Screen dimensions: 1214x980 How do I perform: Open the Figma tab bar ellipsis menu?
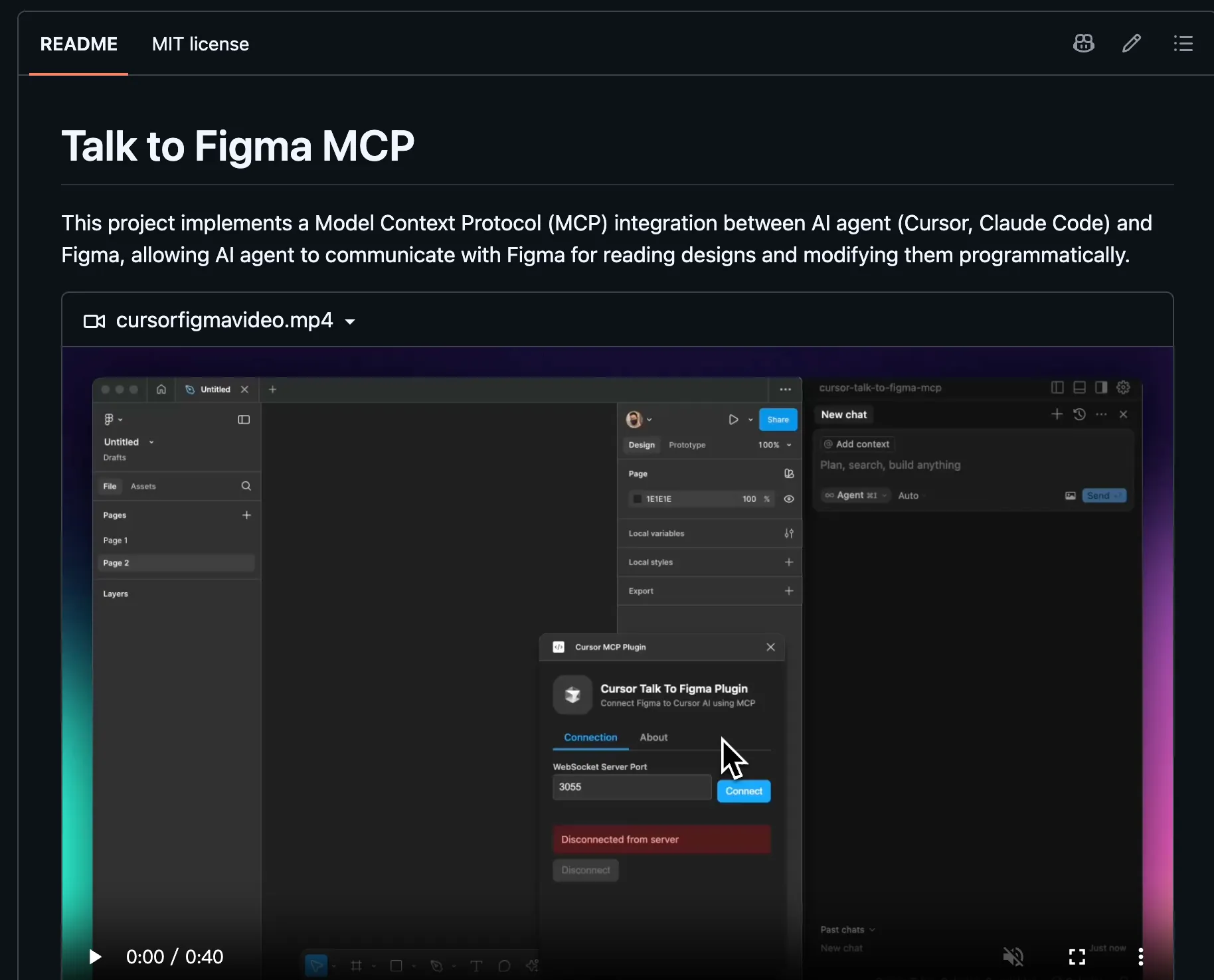[786, 390]
